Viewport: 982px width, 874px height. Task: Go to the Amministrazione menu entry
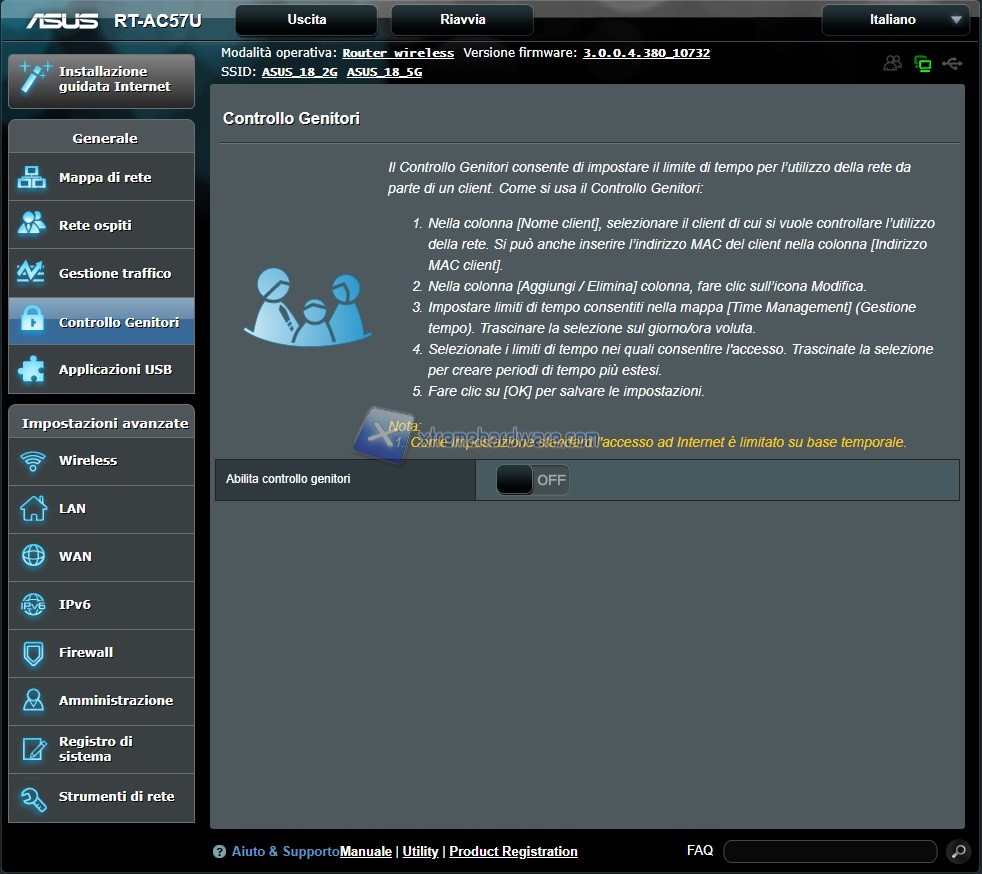[115, 701]
